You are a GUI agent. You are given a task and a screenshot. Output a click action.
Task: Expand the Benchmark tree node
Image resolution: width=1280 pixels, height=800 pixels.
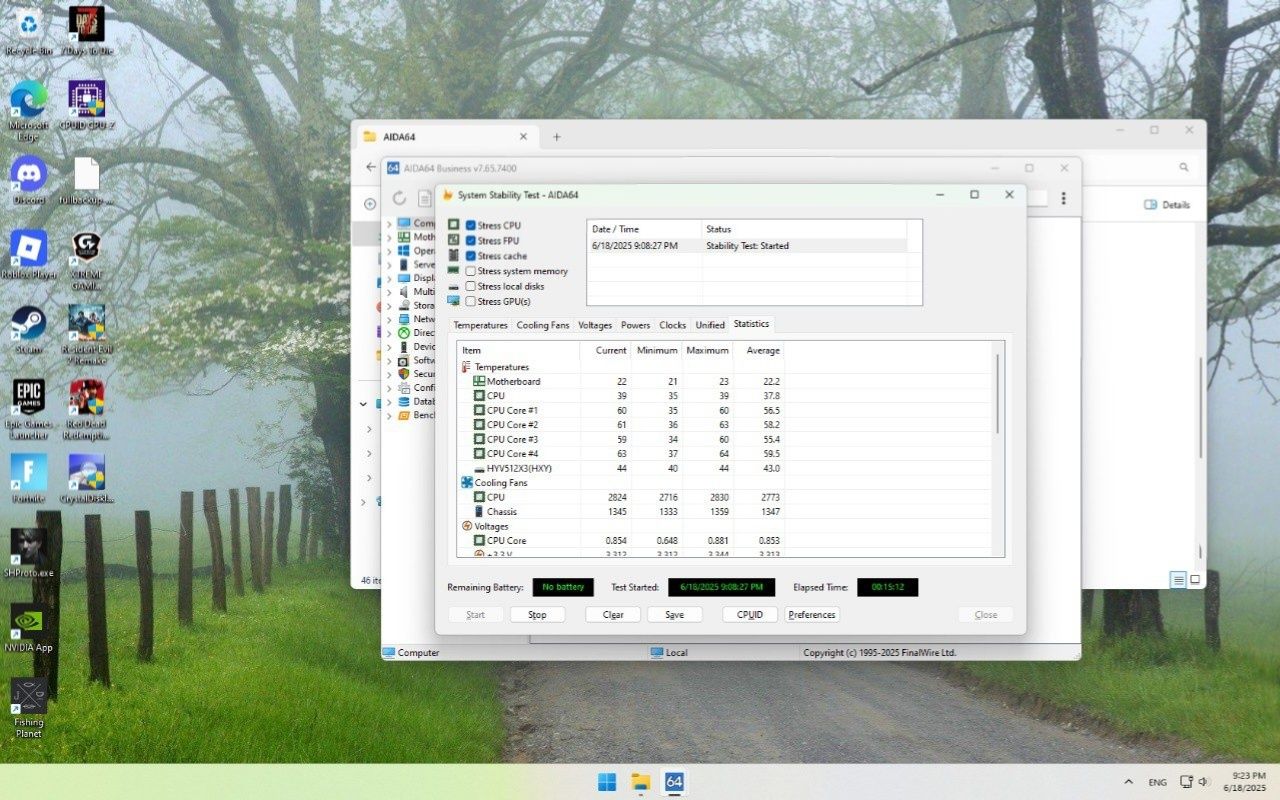tap(389, 415)
